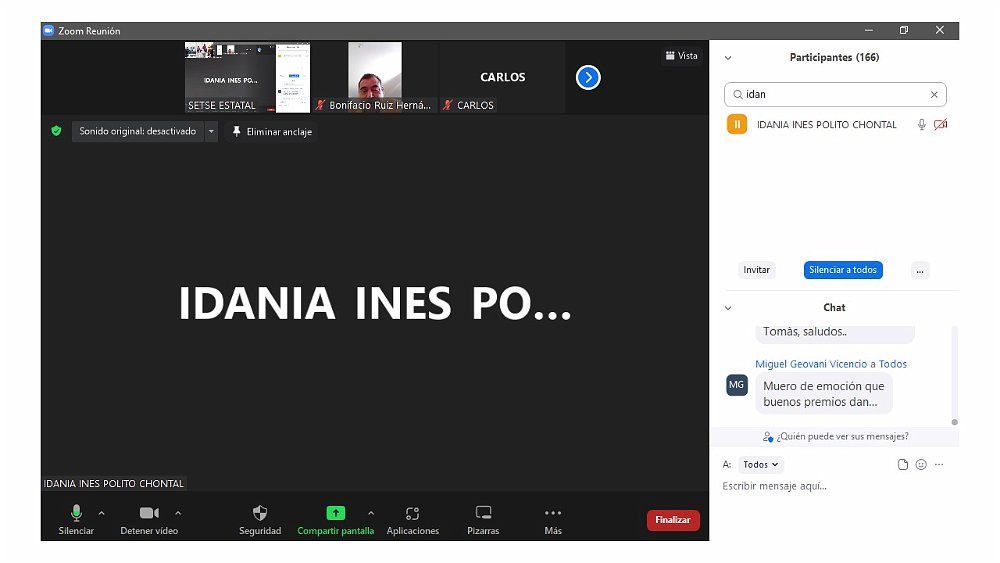Open the Todos recipient dropdown in chat
This screenshot has width=1000, height=563.
pos(761,465)
